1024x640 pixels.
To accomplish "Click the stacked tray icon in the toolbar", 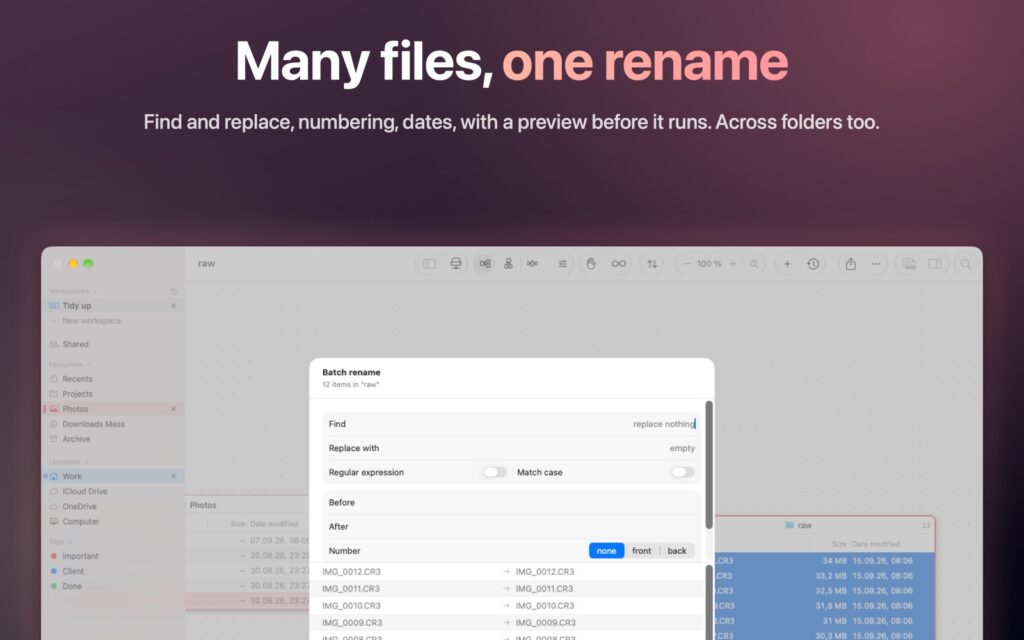I will tap(456, 264).
